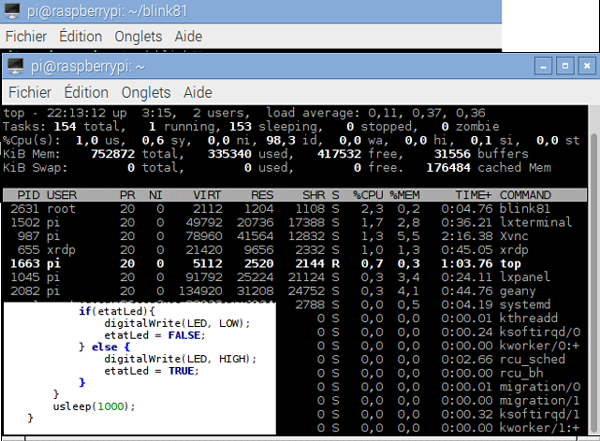This screenshot has height=441, width=600.
Task: Click blink81 window title text
Action: point(107,11)
